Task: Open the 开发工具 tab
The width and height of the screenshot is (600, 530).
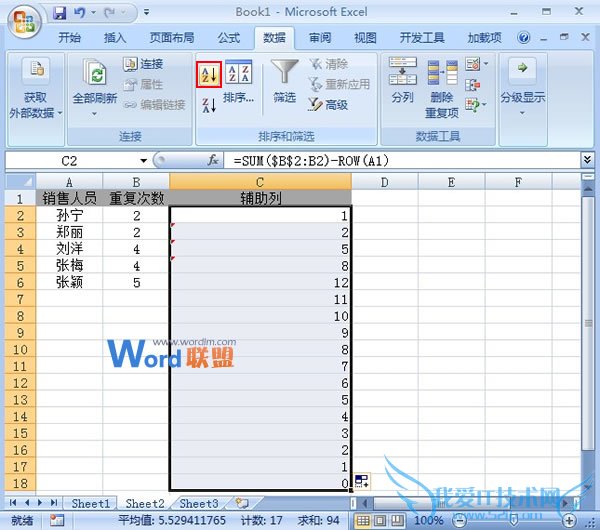Action: point(422,38)
